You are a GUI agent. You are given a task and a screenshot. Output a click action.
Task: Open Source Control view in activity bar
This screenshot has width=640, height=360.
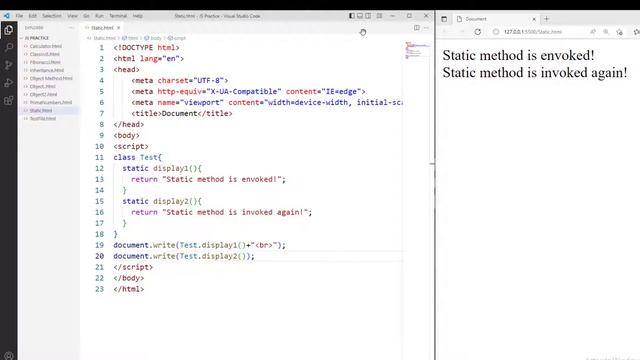pos(9,65)
